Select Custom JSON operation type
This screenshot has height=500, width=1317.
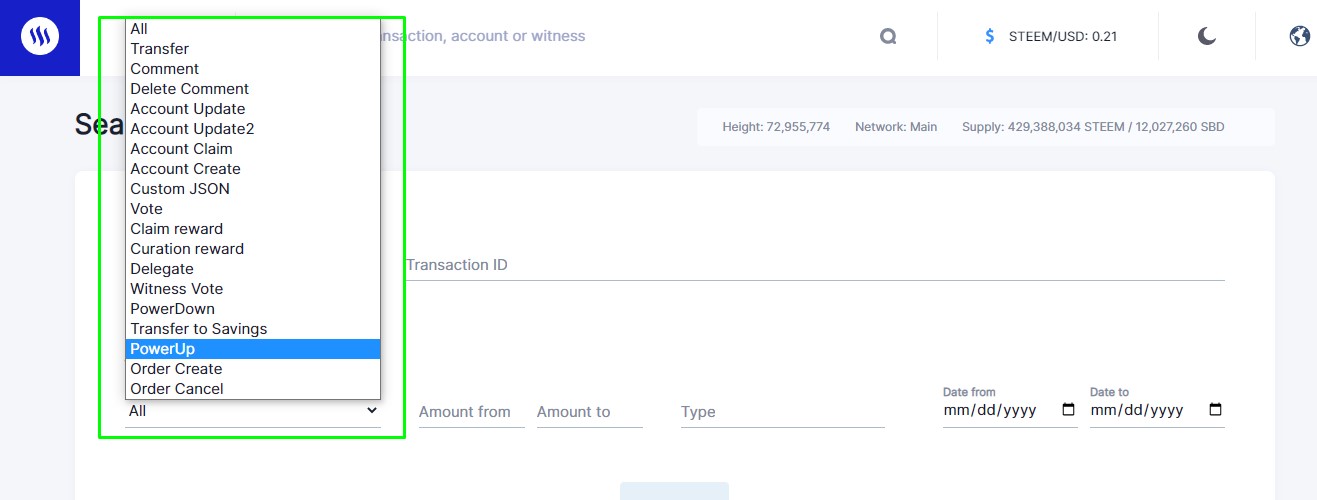tap(180, 189)
